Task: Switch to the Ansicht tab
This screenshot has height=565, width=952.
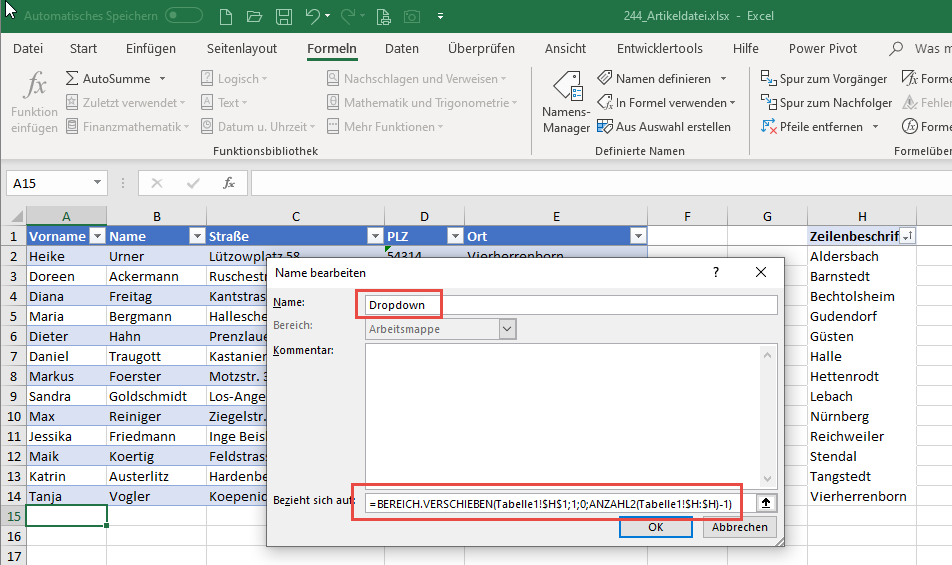Action: pos(565,49)
